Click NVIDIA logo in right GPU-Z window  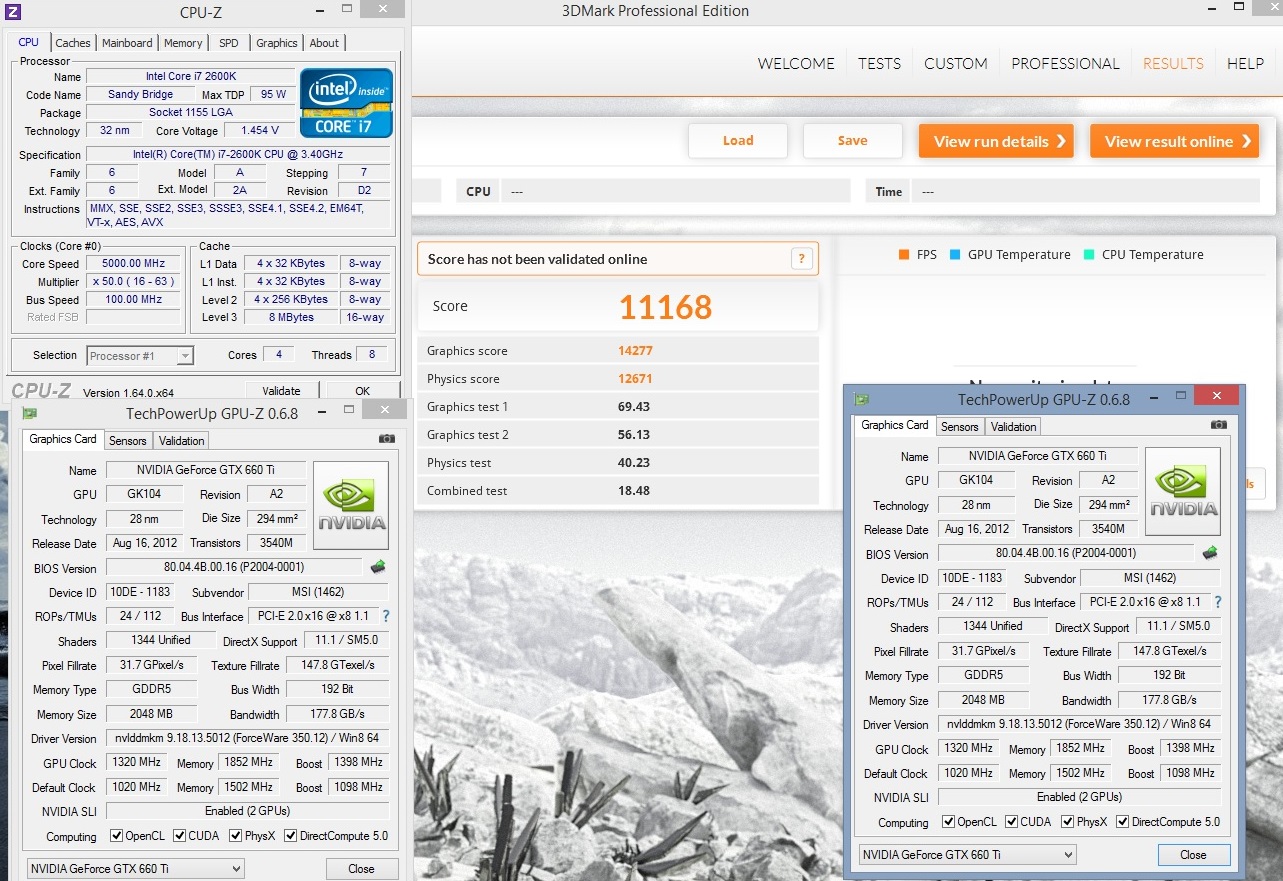1182,491
